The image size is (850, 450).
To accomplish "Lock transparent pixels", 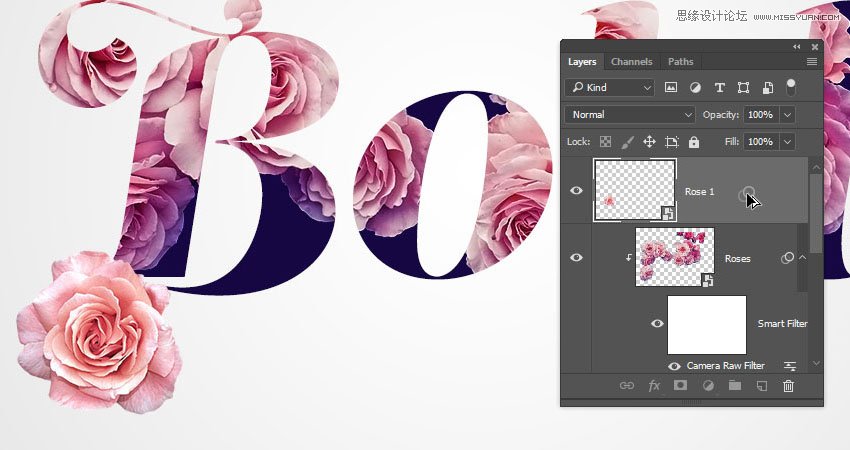I will [605, 142].
